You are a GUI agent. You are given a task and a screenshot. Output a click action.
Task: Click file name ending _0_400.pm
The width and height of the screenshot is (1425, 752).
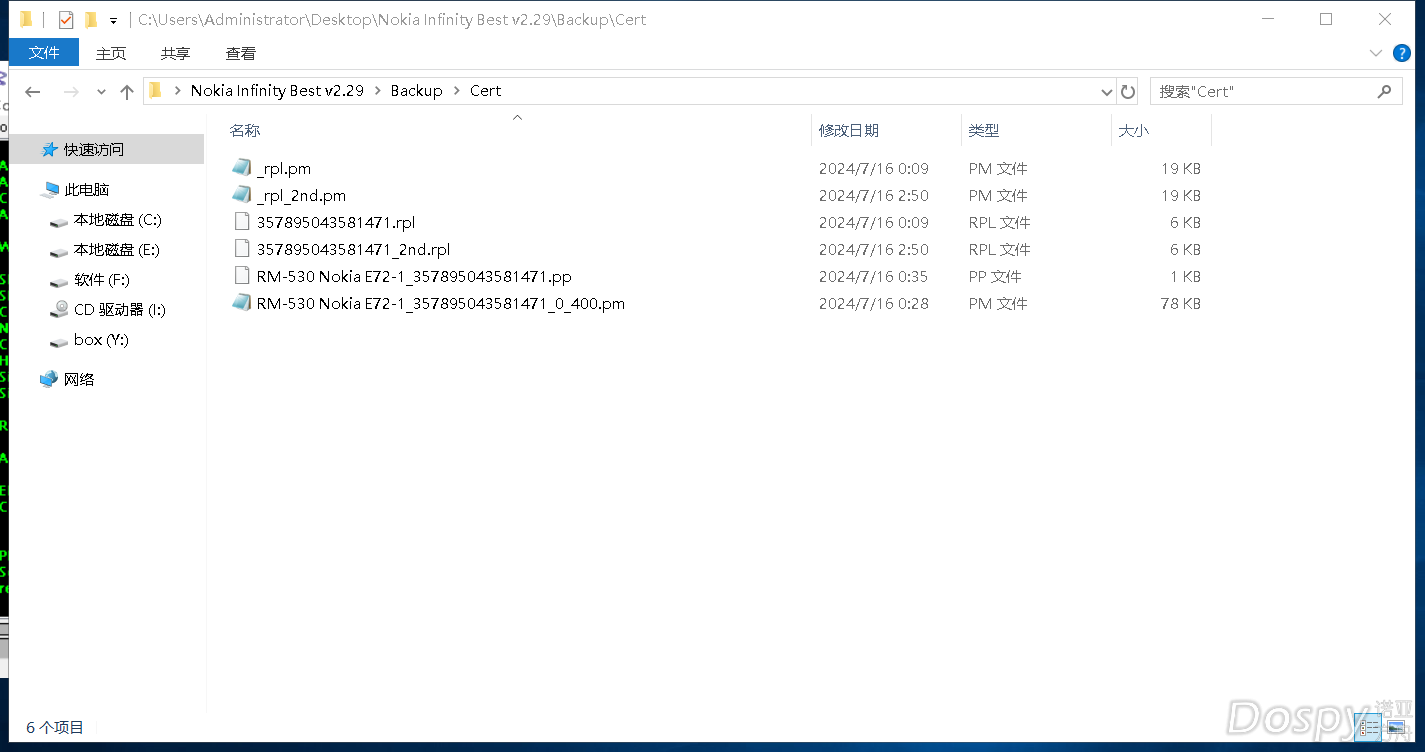tap(441, 304)
